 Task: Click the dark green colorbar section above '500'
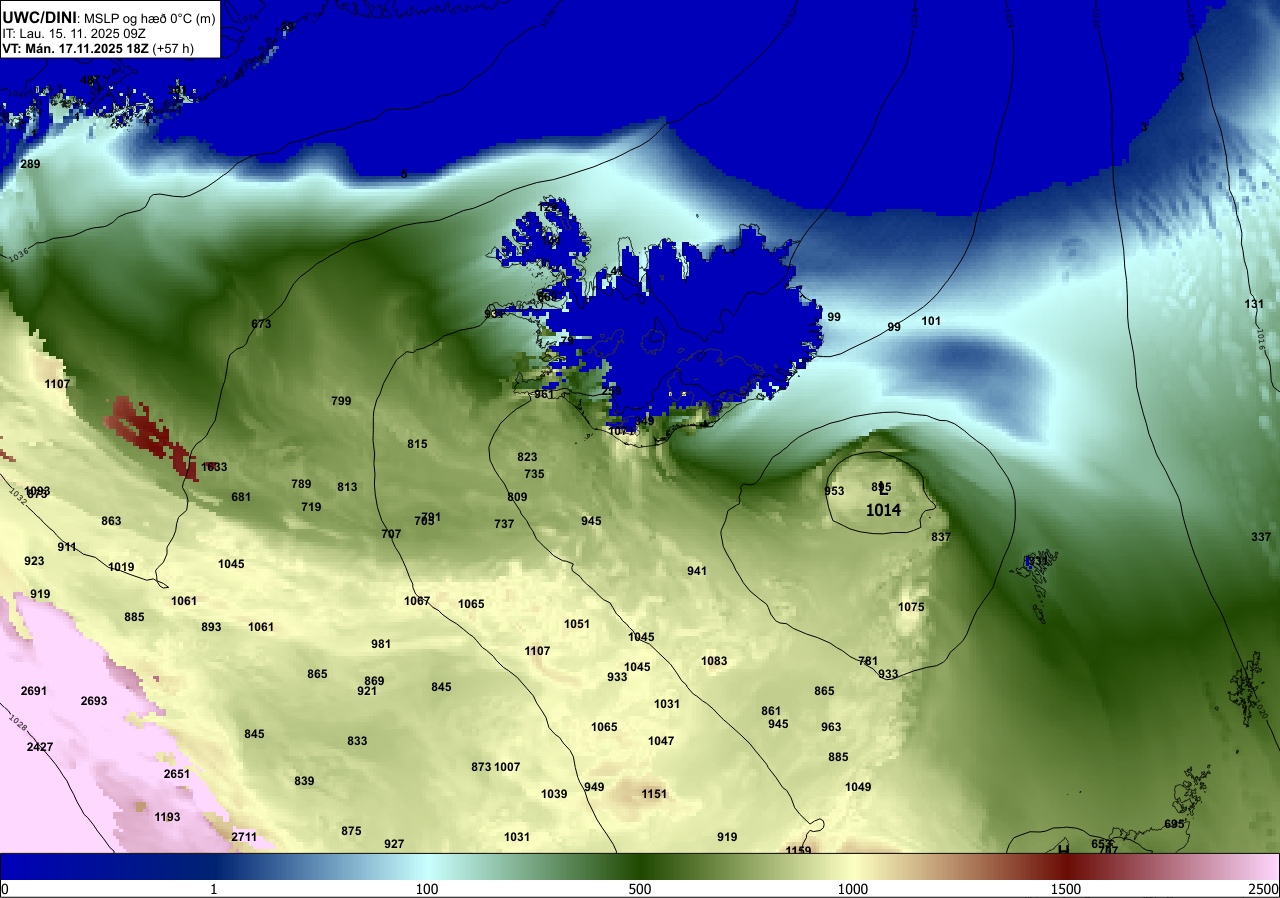[640, 866]
